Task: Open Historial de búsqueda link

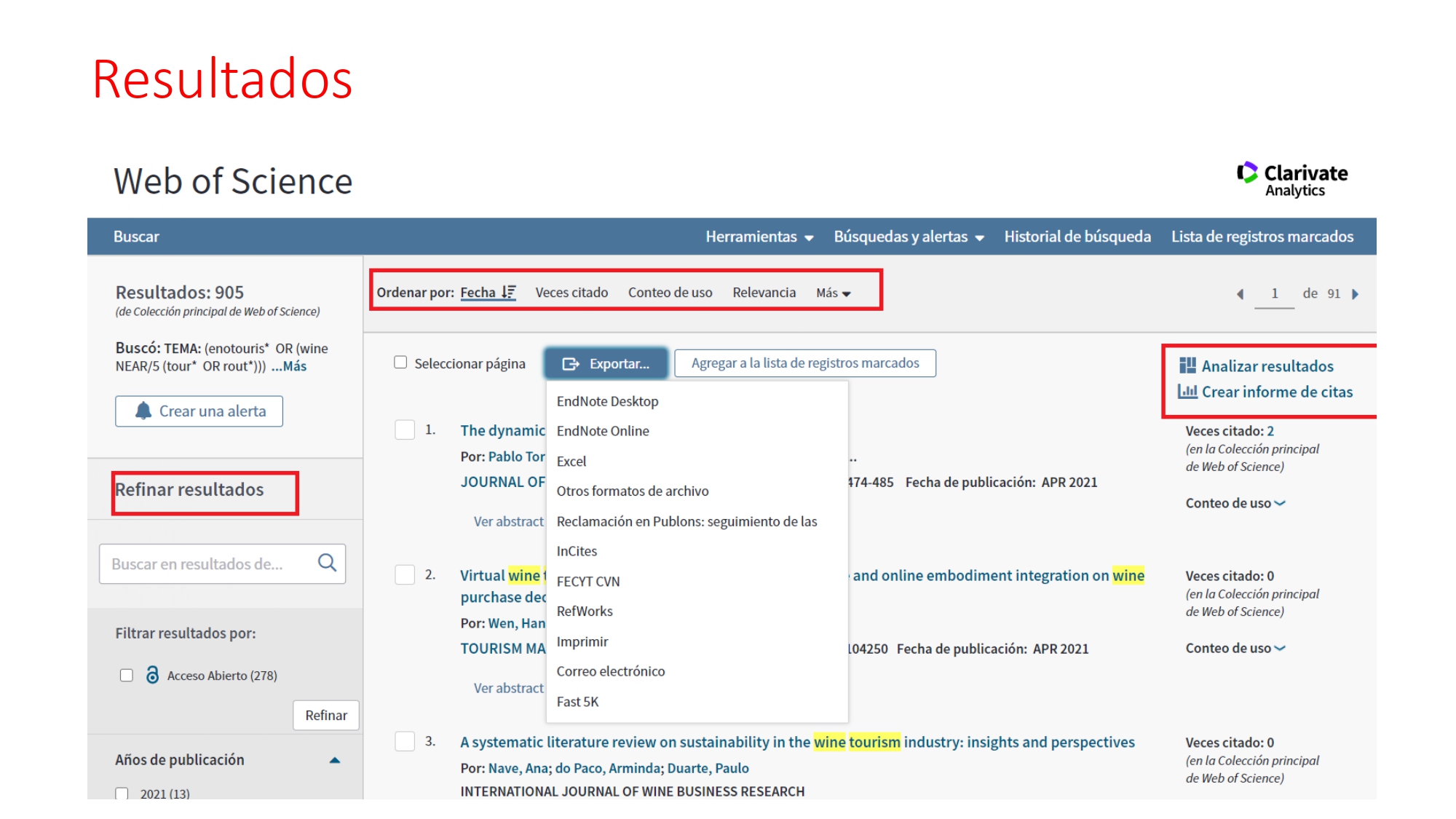Action: [1077, 237]
